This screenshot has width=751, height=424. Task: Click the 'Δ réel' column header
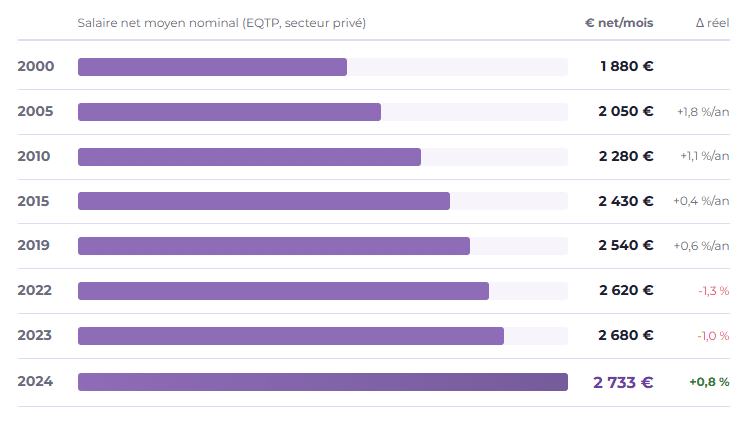pyautogui.click(x=712, y=23)
